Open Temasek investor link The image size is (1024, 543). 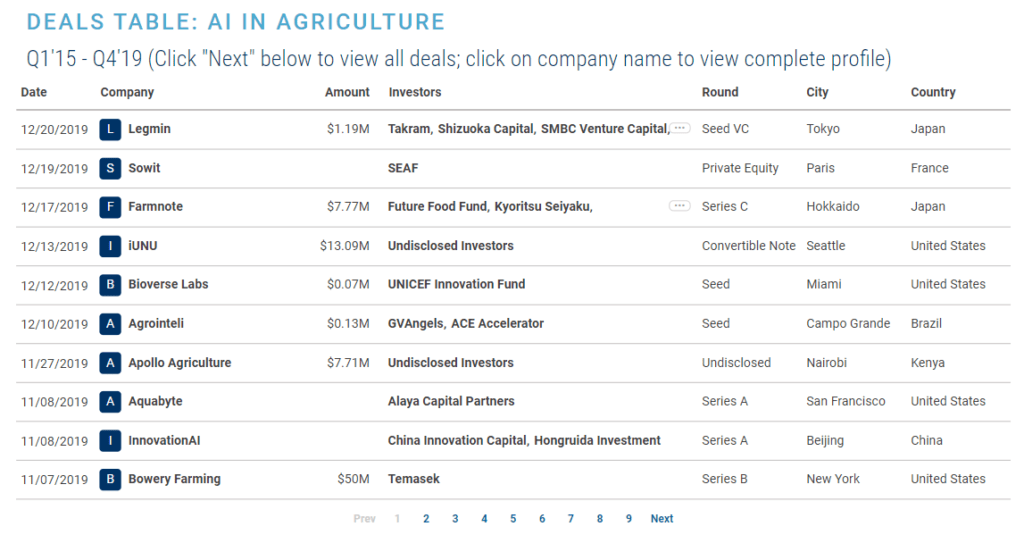(414, 479)
